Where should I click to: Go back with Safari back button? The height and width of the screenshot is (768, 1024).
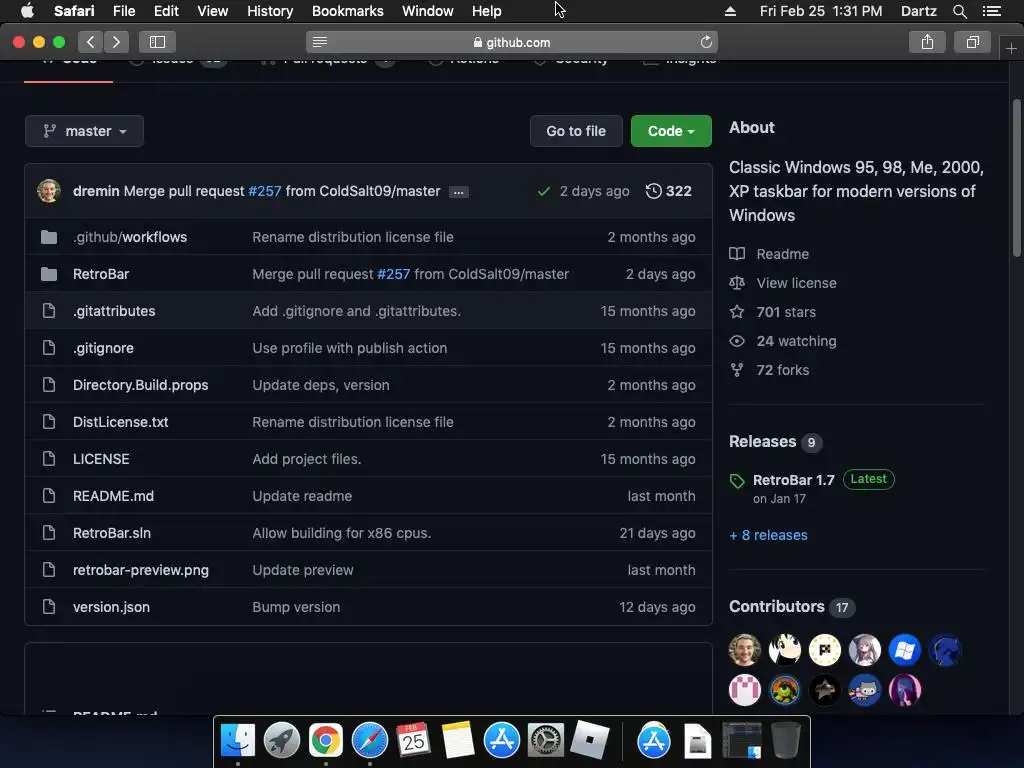point(90,42)
